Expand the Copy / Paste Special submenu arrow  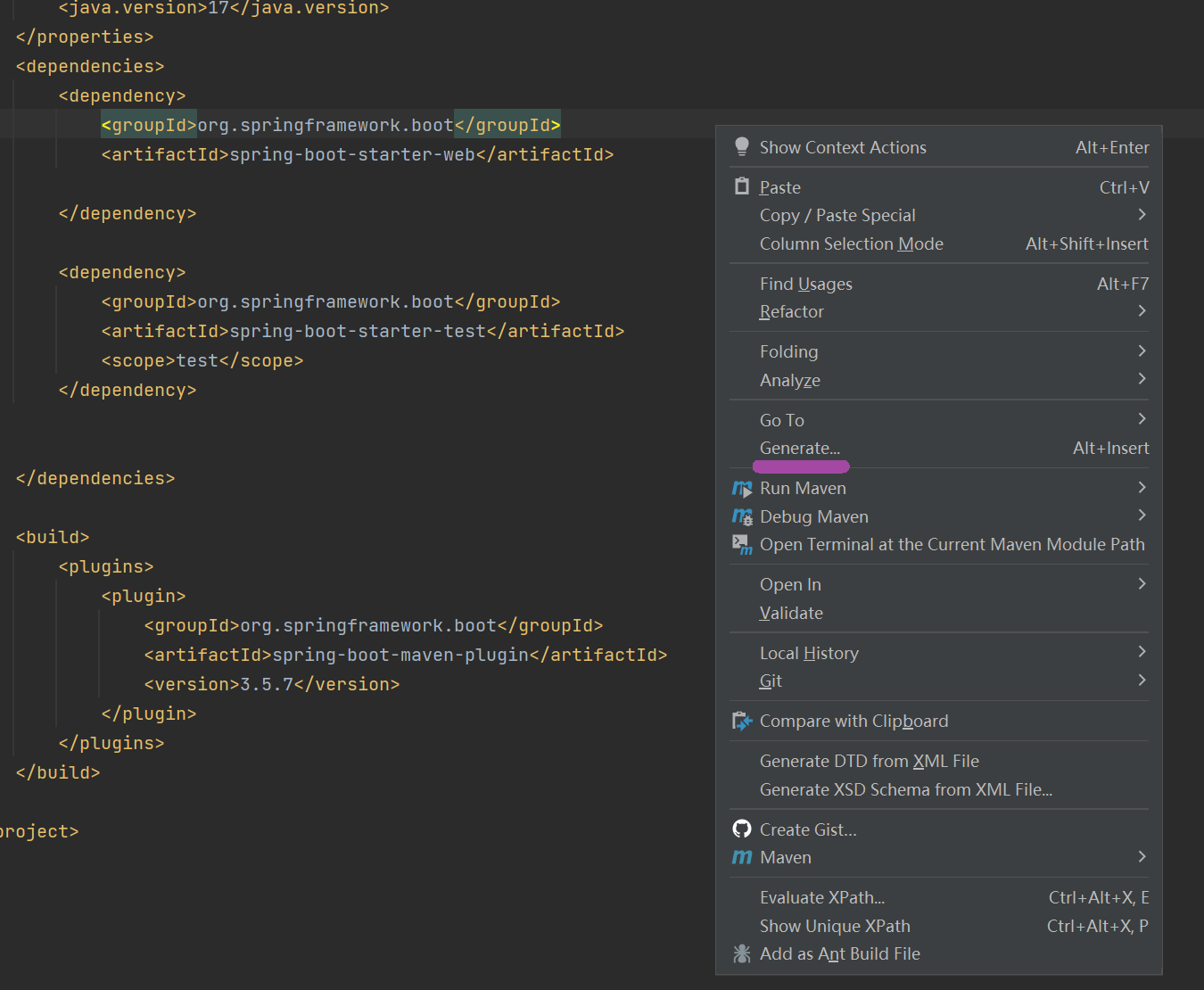[x=1142, y=215]
